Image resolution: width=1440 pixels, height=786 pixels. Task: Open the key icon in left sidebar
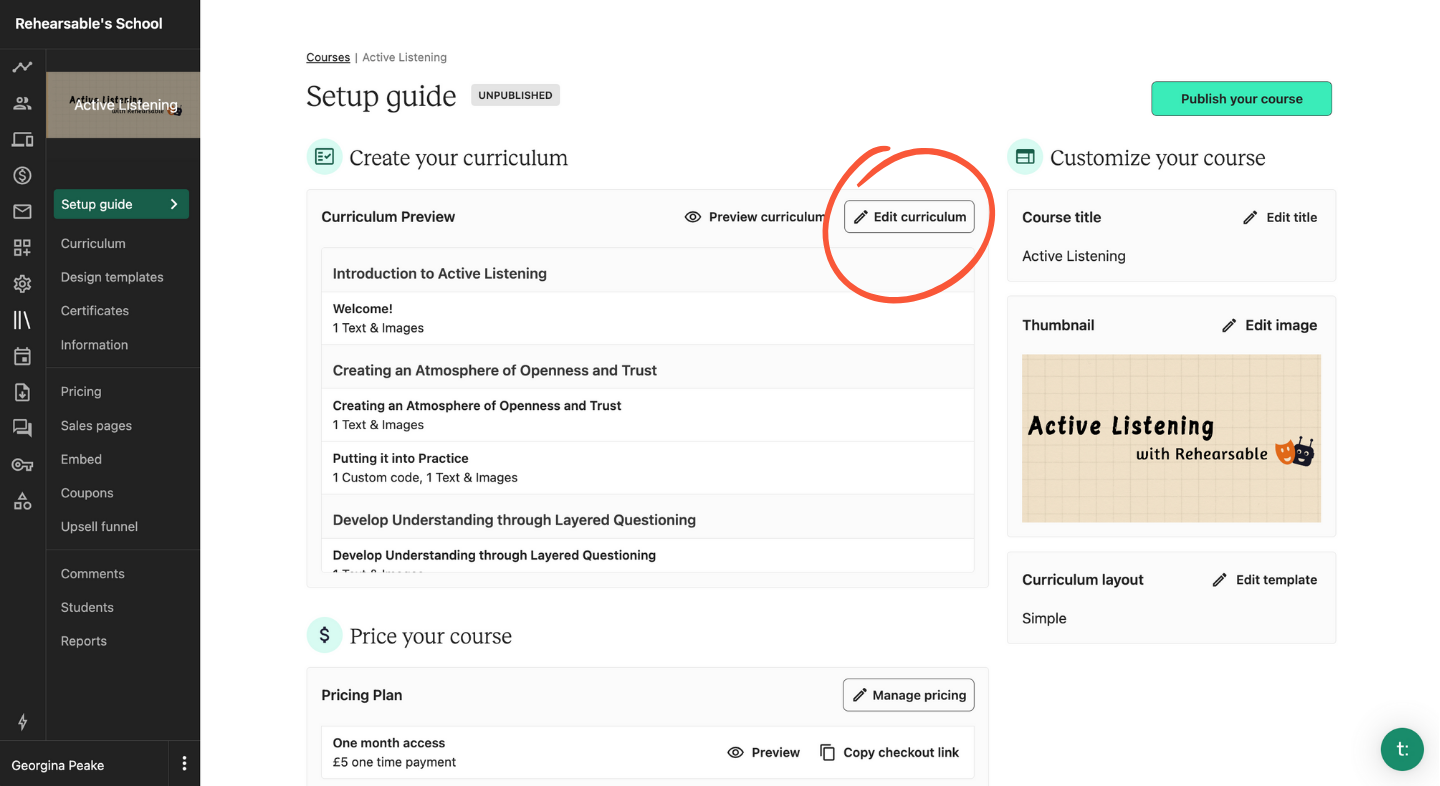point(22,465)
